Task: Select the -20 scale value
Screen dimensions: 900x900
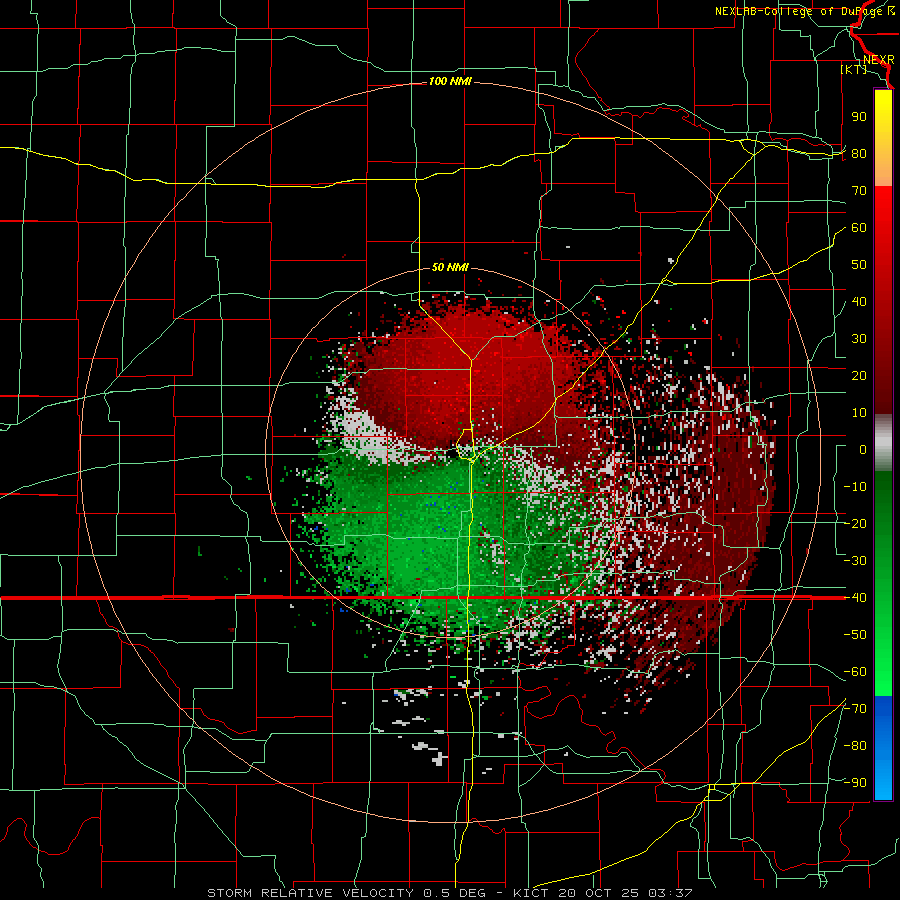Action: [855, 523]
